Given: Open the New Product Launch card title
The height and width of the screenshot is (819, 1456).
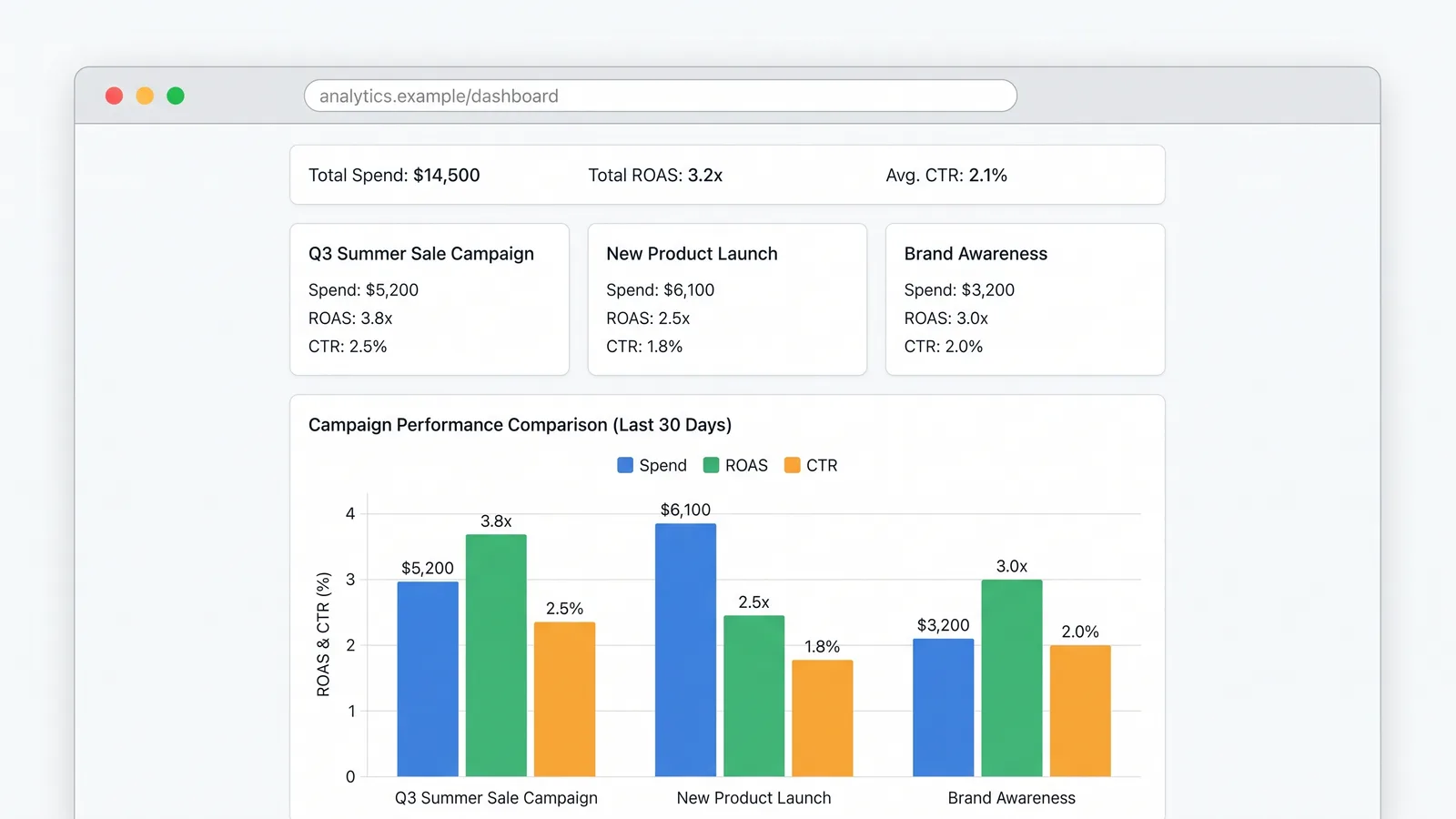Looking at the screenshot, I should 692,254.
